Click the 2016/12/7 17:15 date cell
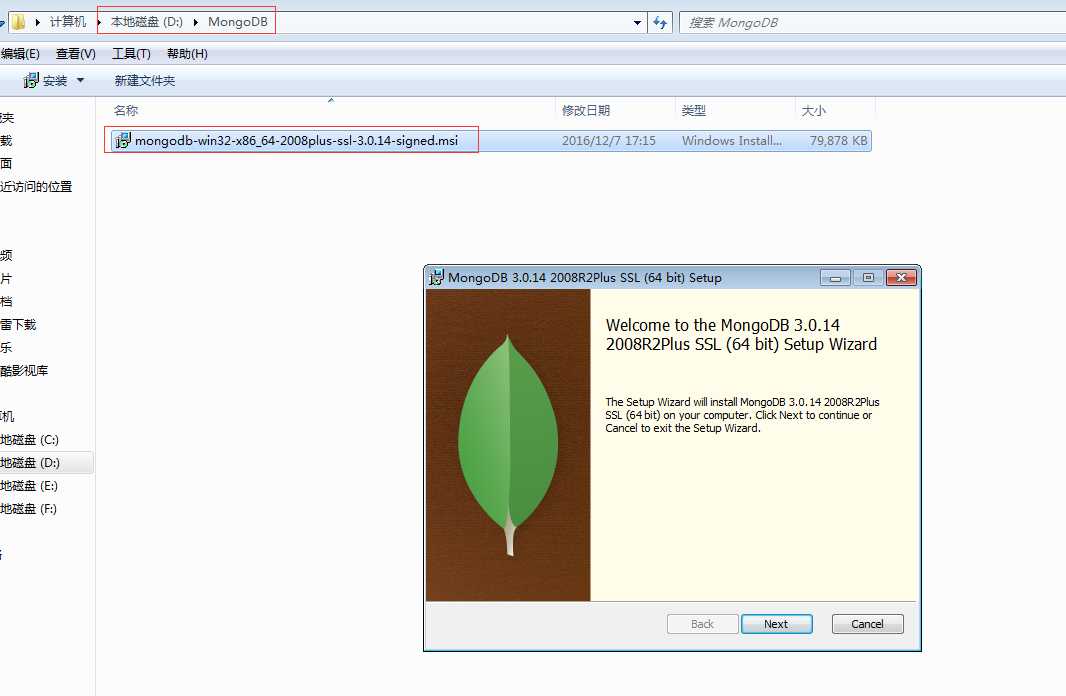This screenshot has width=1066, height=696. coord(608,141)
